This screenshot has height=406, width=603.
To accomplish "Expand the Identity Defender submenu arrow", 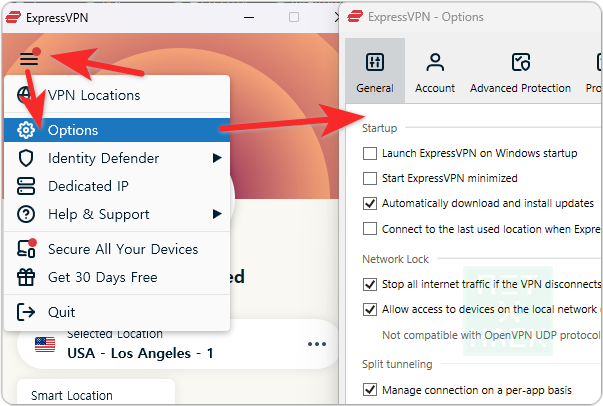I will [216, 158].
